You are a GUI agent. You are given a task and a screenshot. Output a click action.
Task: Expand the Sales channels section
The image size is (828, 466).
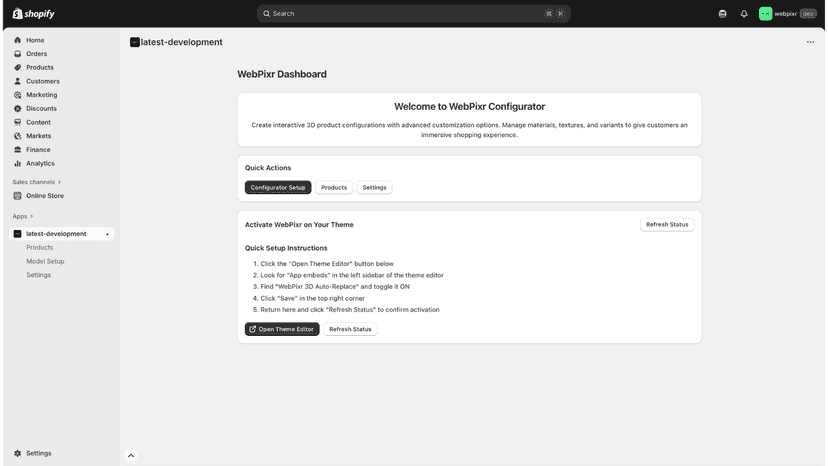pyautogui.click(x=36, y=182)
